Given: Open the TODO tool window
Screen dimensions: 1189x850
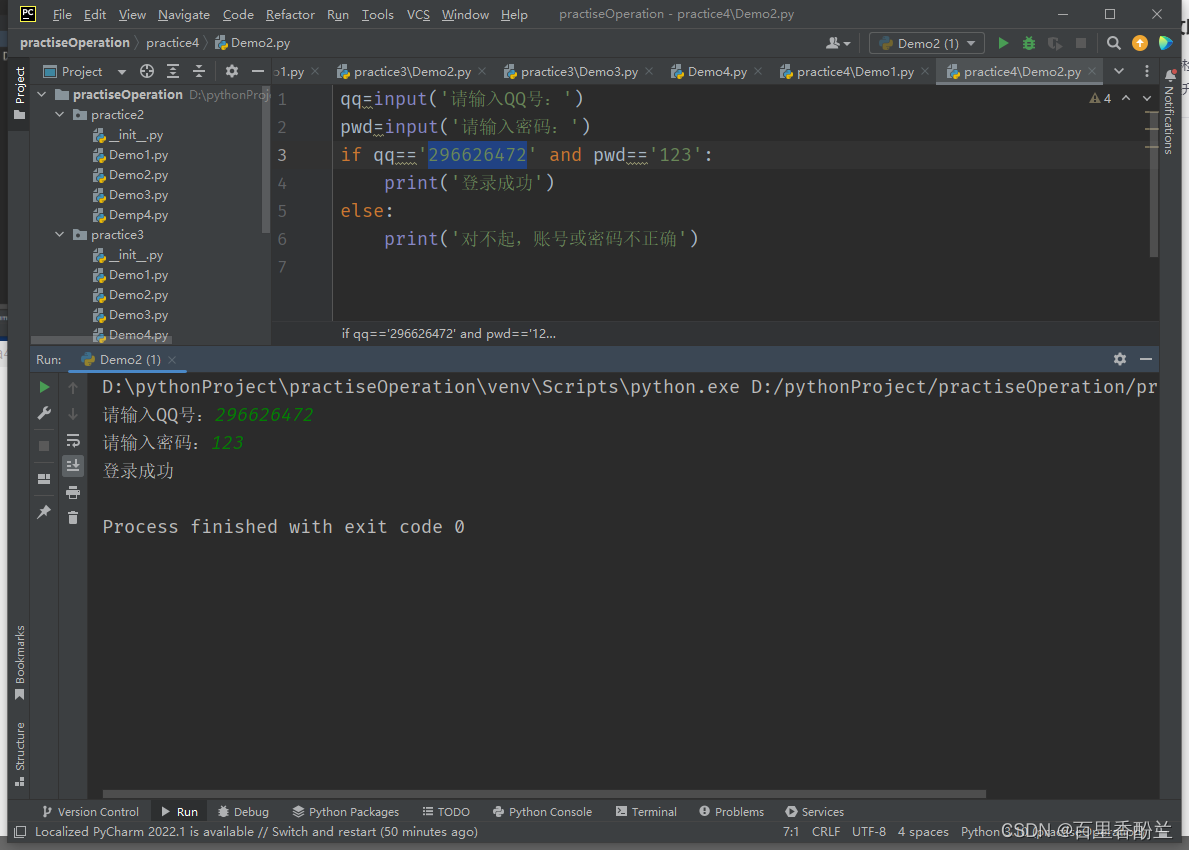Looking at the screenshot, I should point(446,811).
